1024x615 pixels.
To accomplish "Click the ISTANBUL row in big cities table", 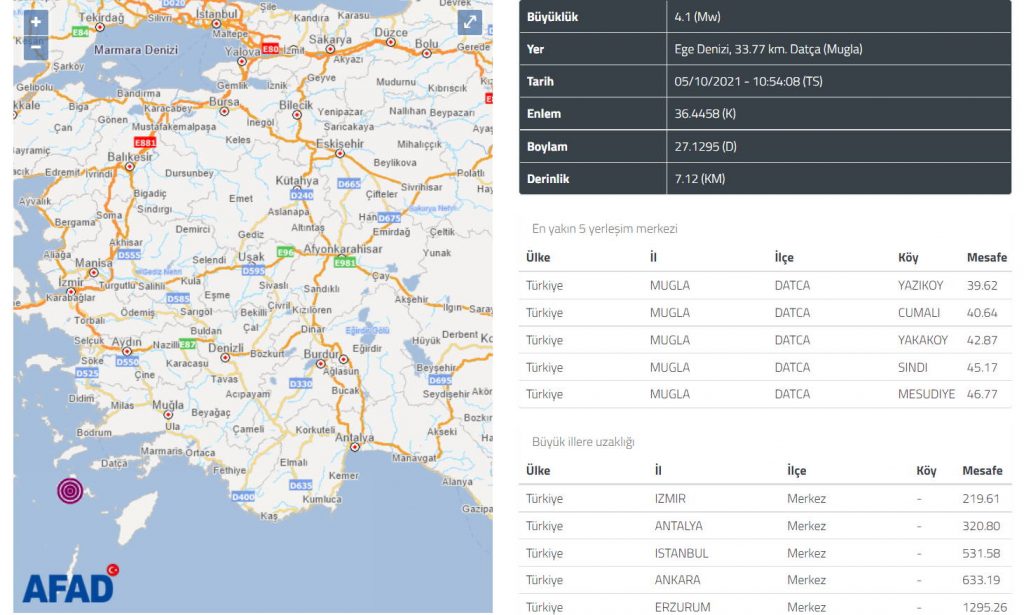I will [765, 553].
